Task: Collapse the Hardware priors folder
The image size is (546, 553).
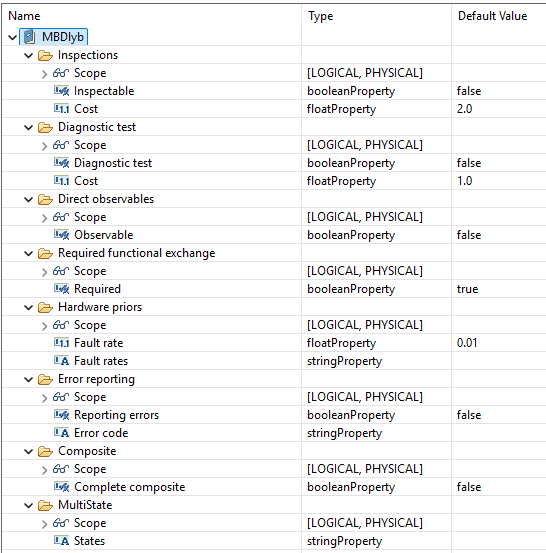Action: (29, 307)
